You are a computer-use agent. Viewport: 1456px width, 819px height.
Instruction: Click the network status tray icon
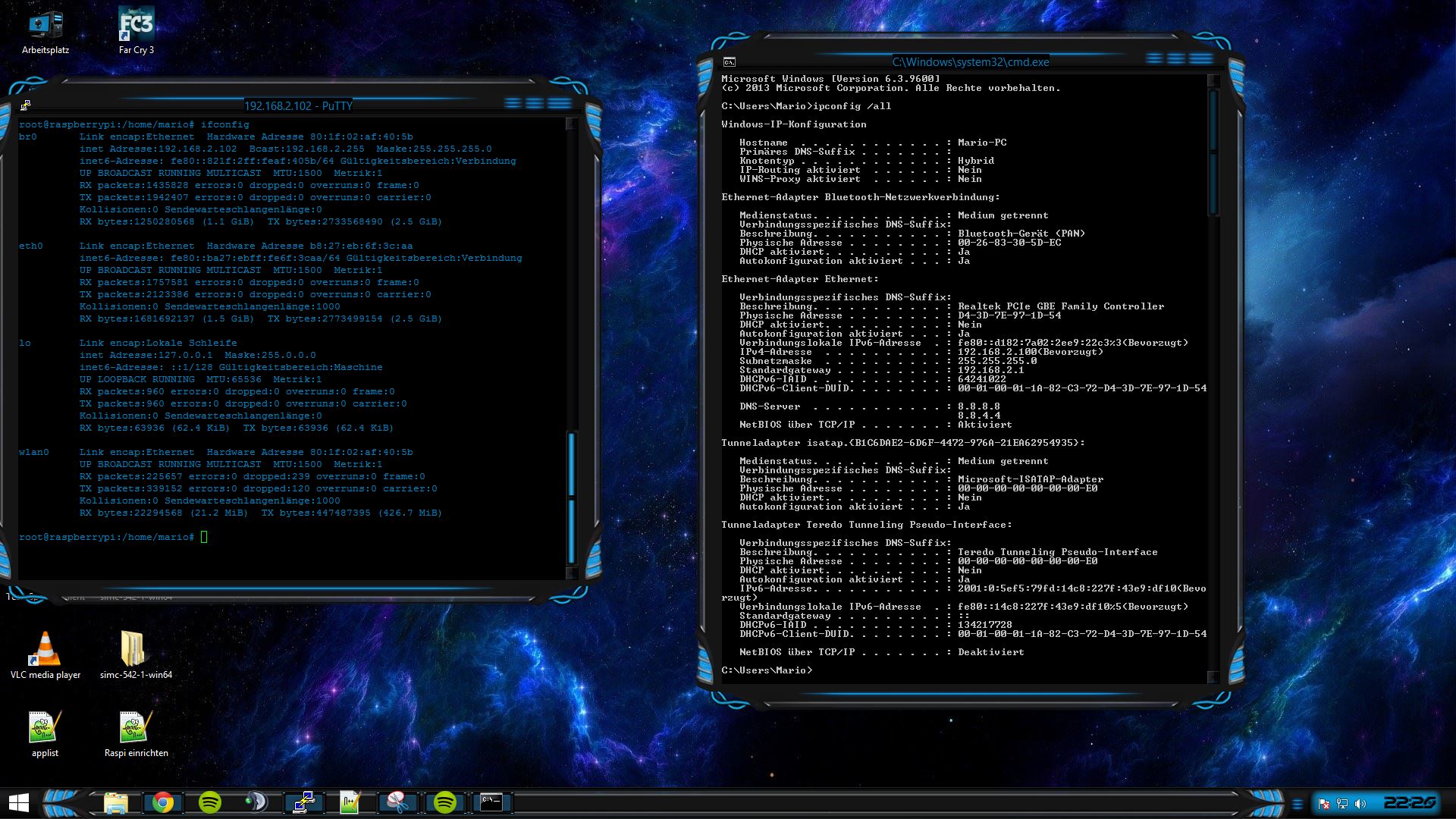[1342, 804]
